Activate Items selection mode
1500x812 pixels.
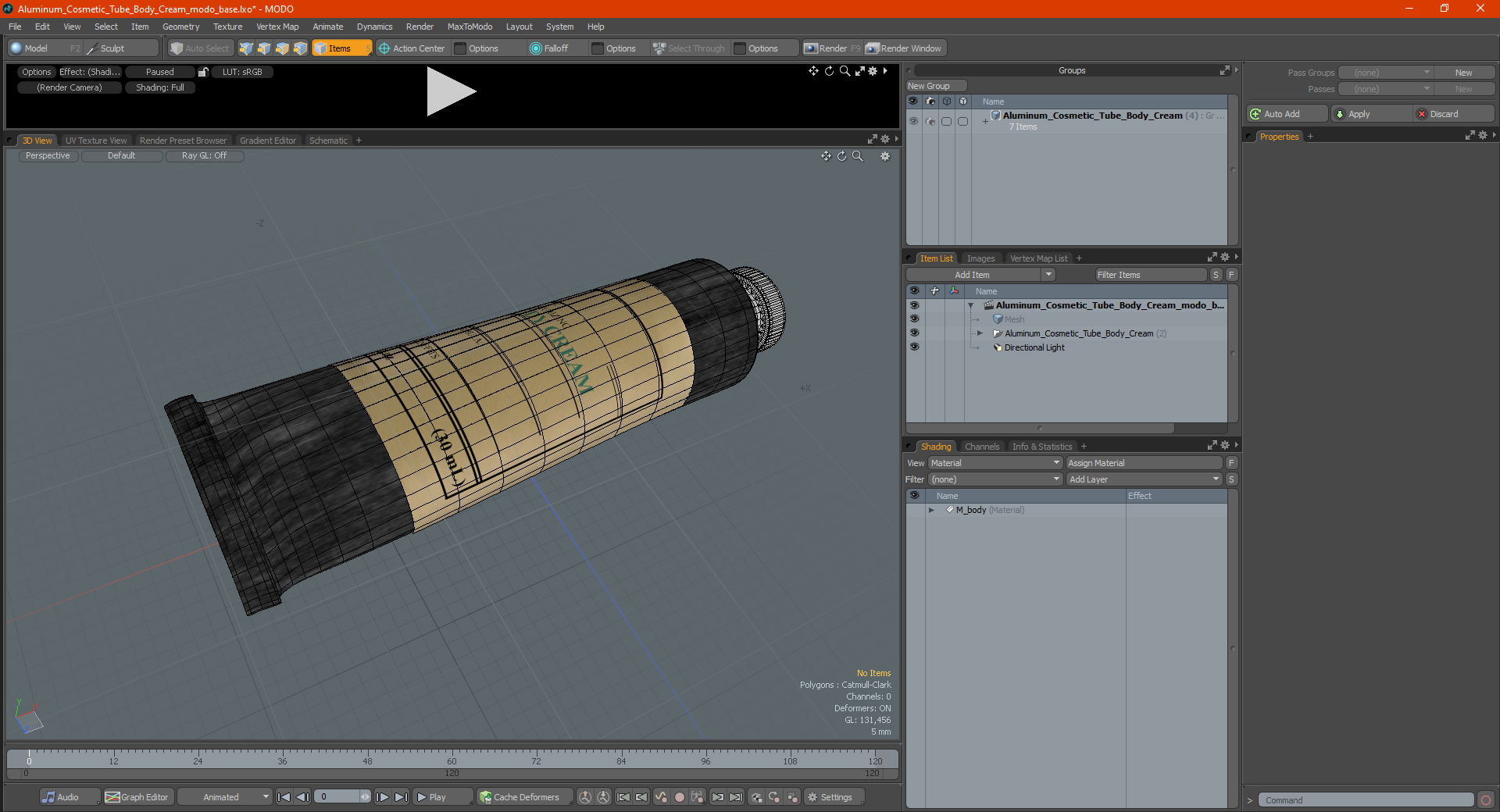(x=341, y=48)
